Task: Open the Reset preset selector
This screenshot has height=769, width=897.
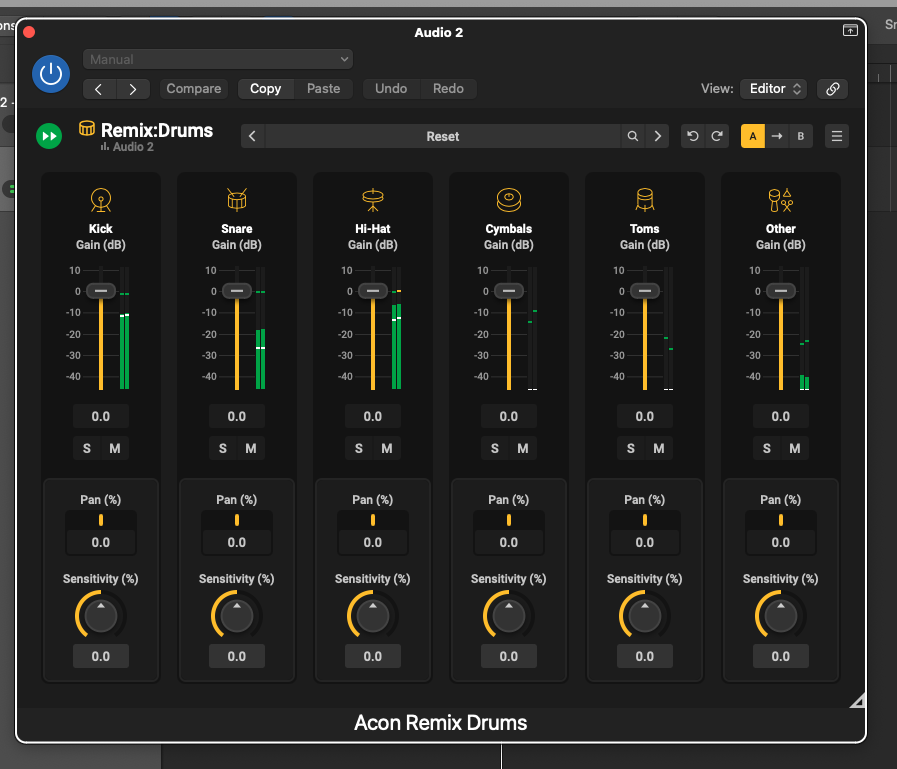Action: [443, 136]
